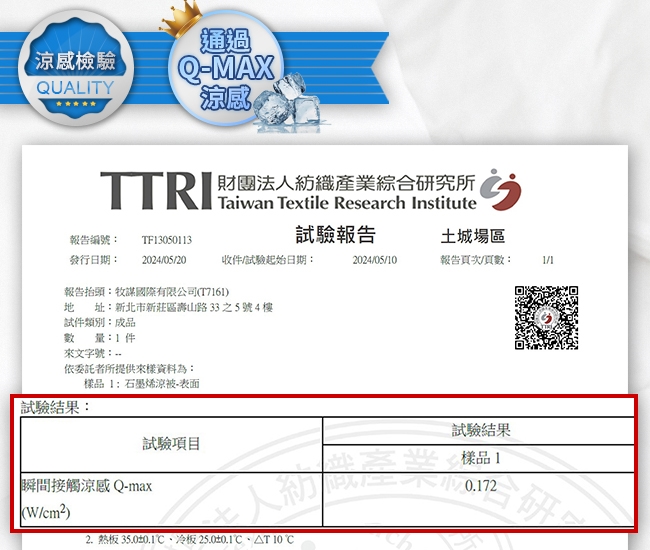
Task: Click the 0.172 result value
Action: click(481, 486)
